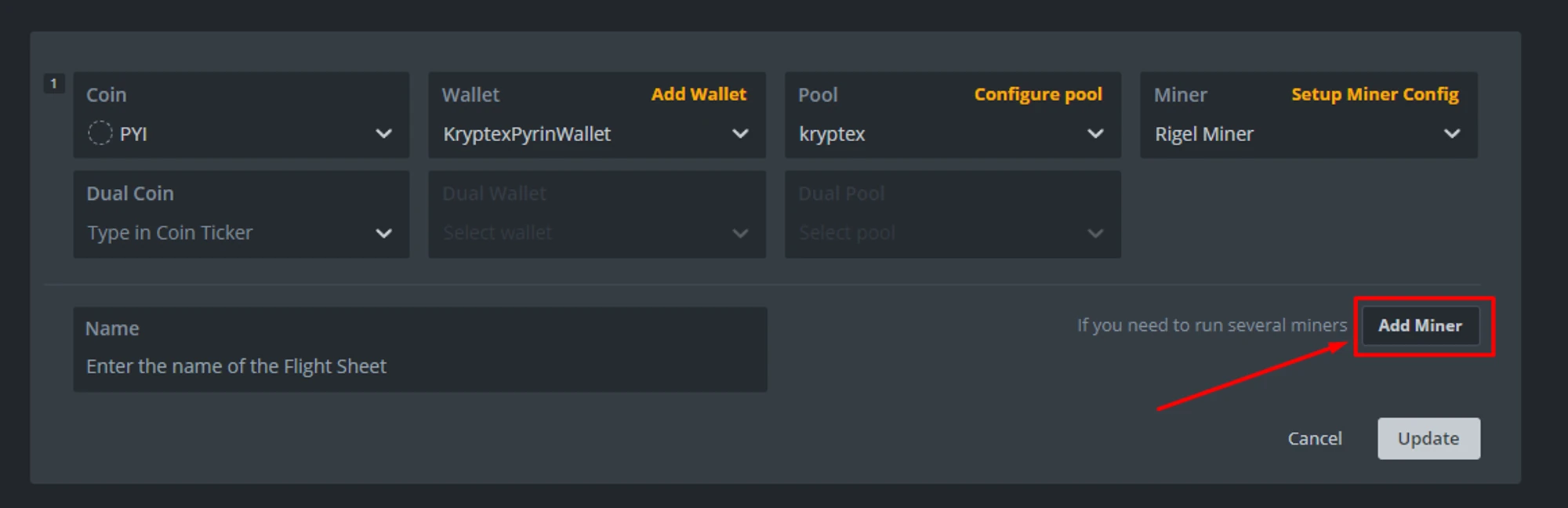This screenshot has height=508, width=1568.
Task: Click the PYI coin placeholder icon
Action: (100, 133)
